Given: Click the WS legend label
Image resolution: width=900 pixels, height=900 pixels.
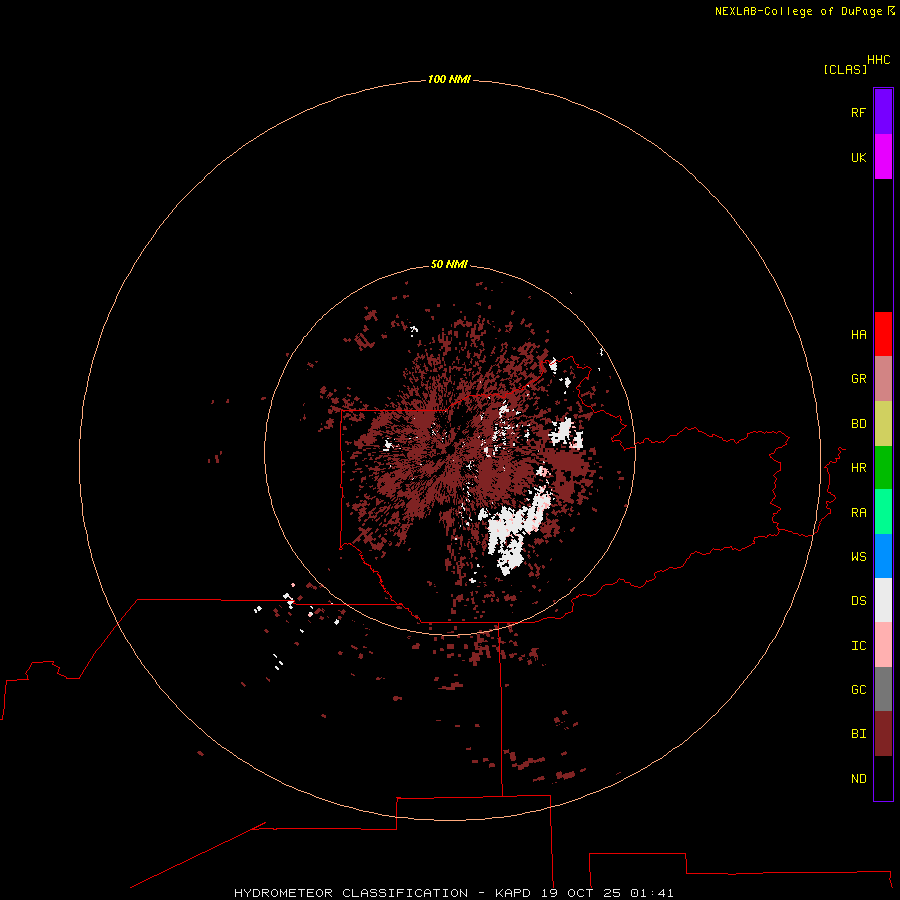Looking at the screenshot, I should tap(858, 557).
